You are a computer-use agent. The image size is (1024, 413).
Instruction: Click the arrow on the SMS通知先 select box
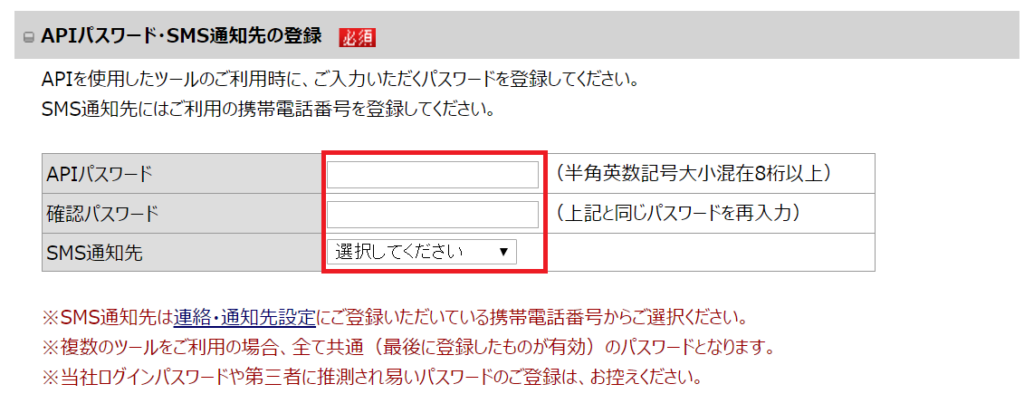pyautogui.click(x=503, y=252)
